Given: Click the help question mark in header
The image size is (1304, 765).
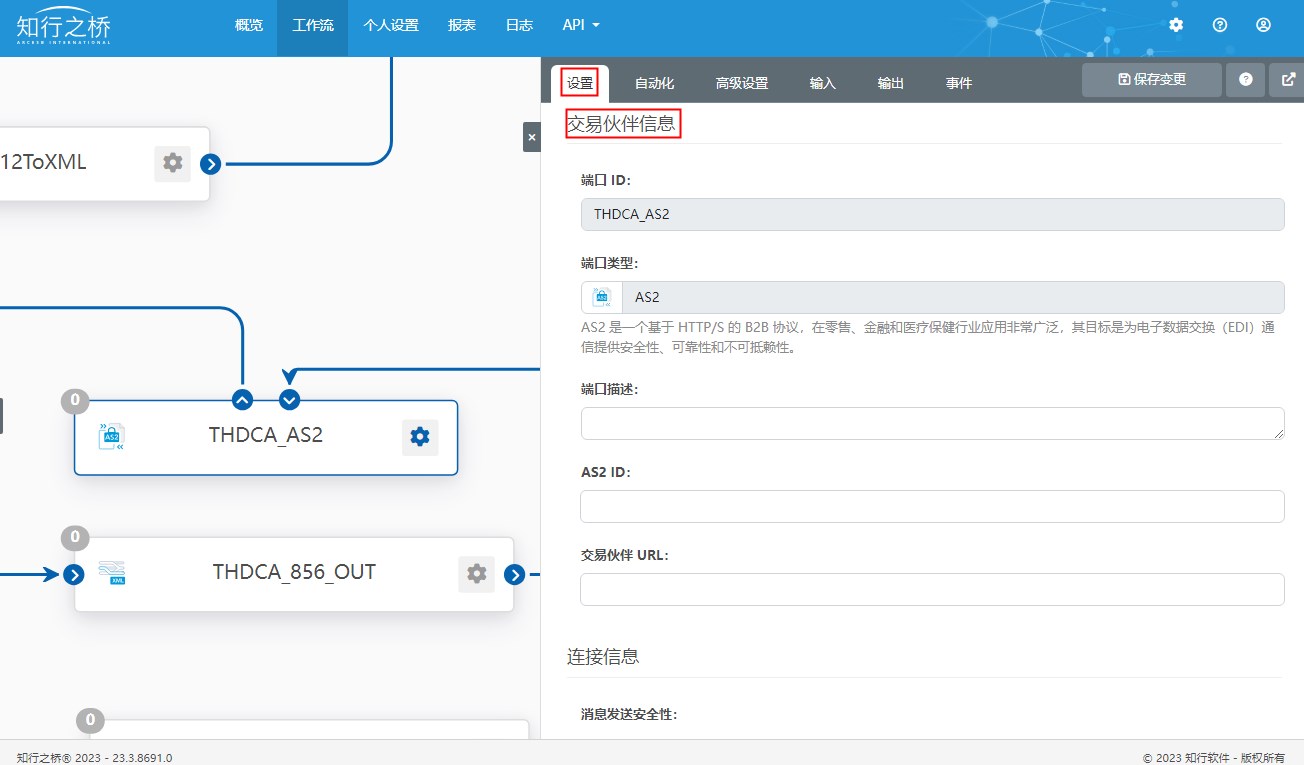Looking at the screenshot, I should pos(1219,25).
